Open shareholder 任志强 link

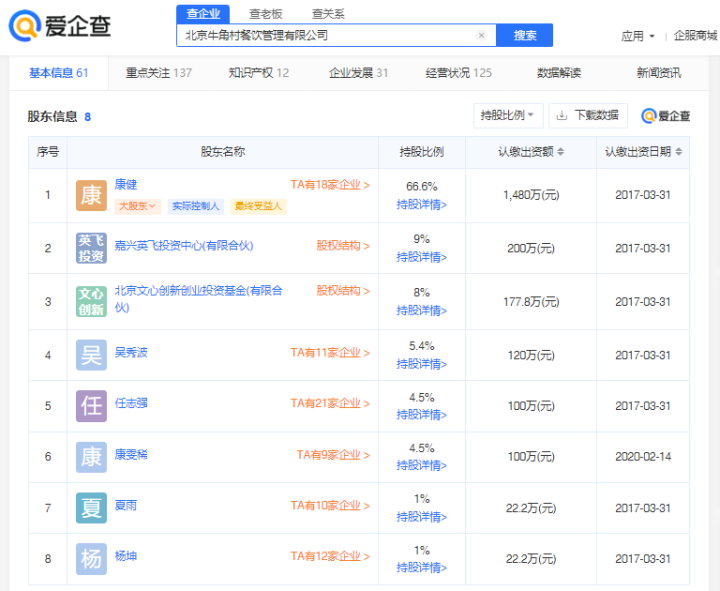point(131,404)
